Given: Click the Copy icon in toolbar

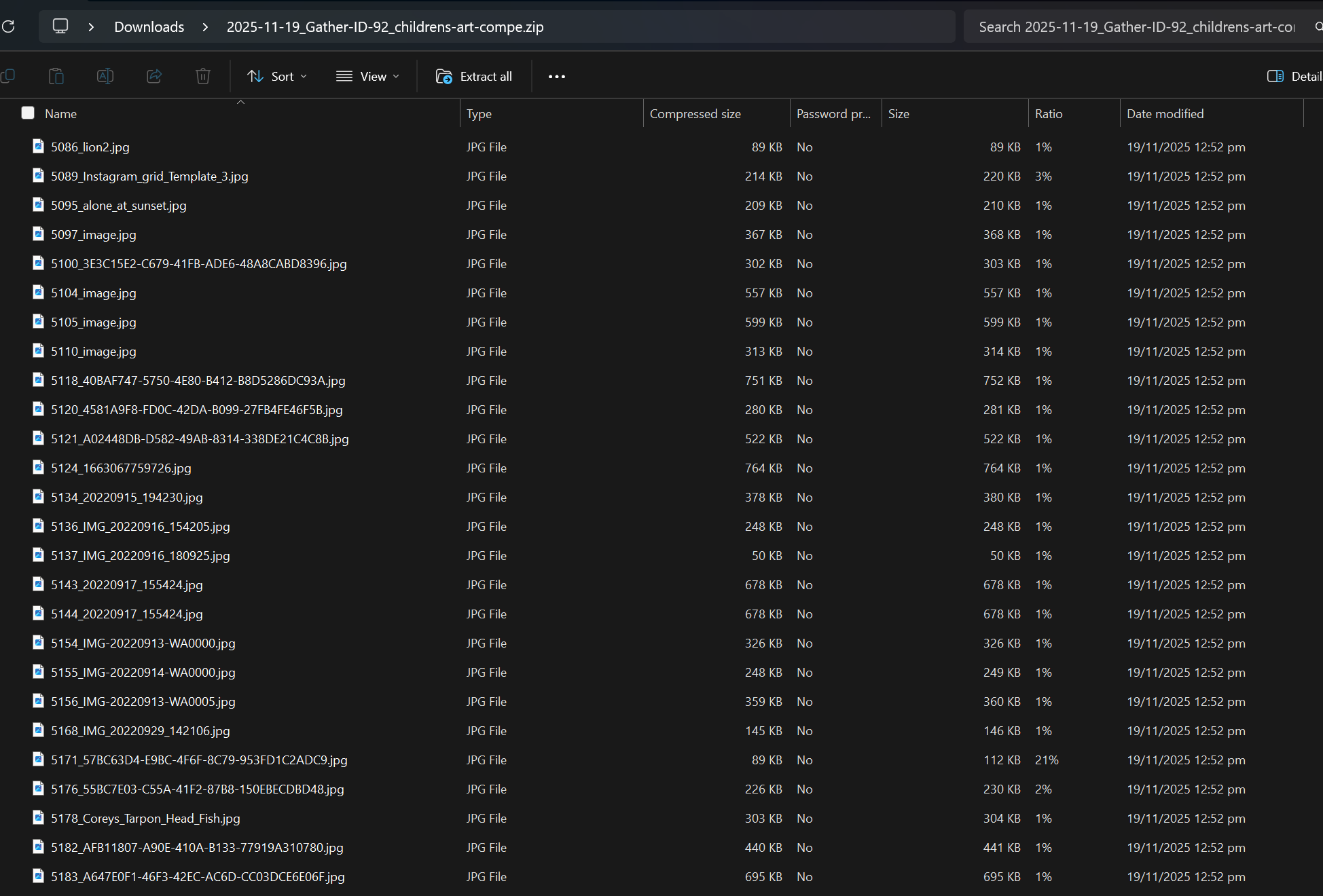Looking at the screenshot, I should pyautogui.click(x=8, y=76).
